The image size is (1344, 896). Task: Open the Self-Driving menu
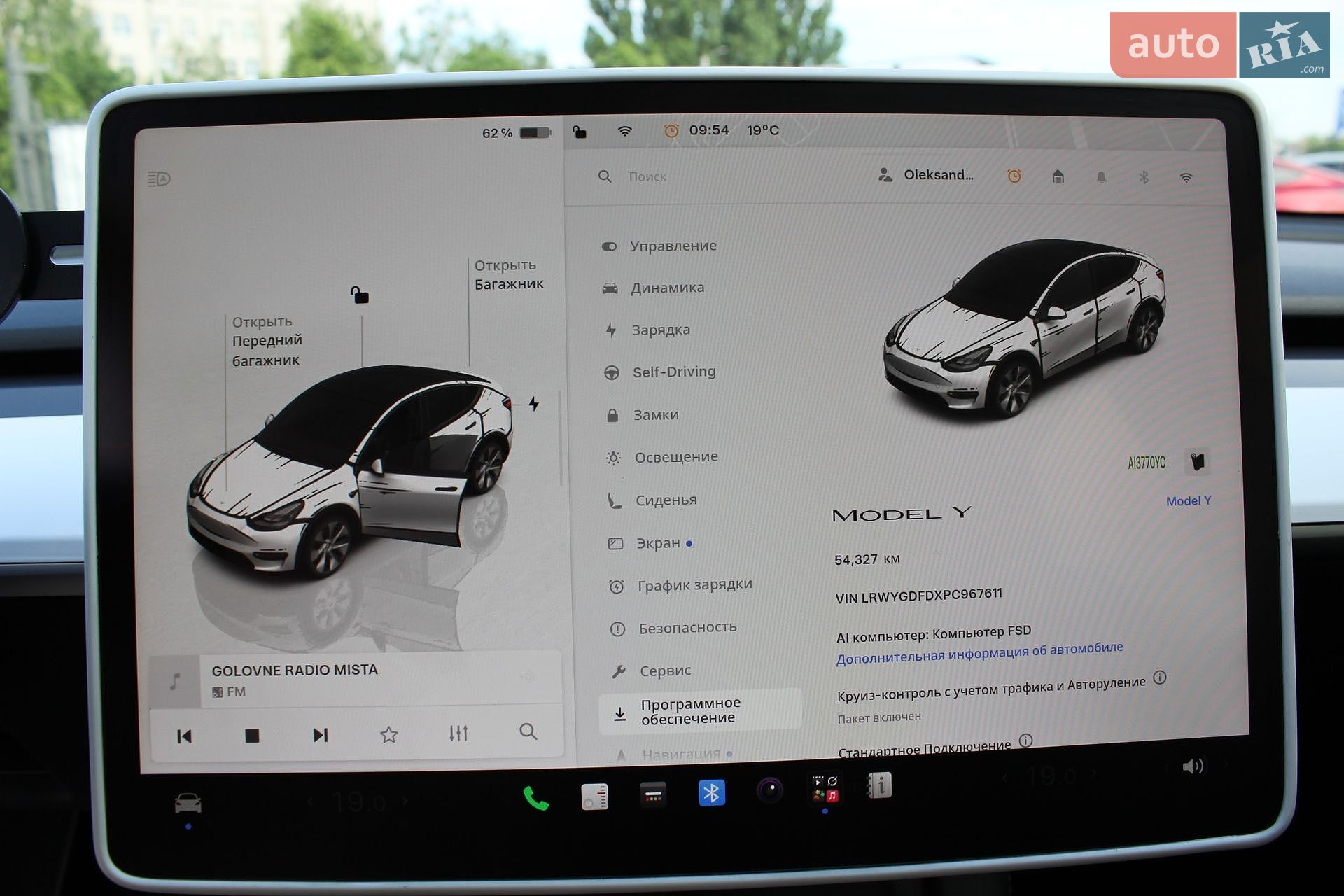[660, 372]
